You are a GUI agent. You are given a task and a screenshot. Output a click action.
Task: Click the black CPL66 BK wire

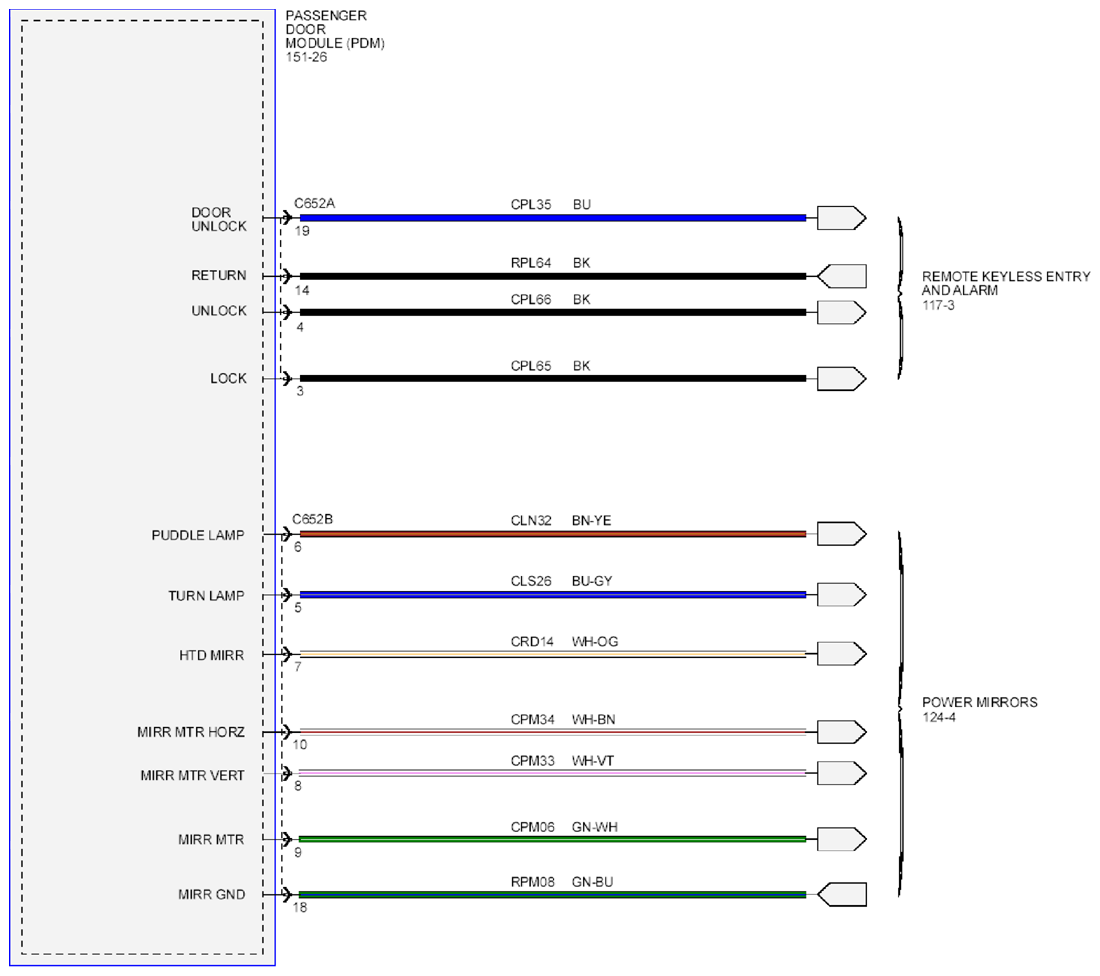(x=553, y=312)
